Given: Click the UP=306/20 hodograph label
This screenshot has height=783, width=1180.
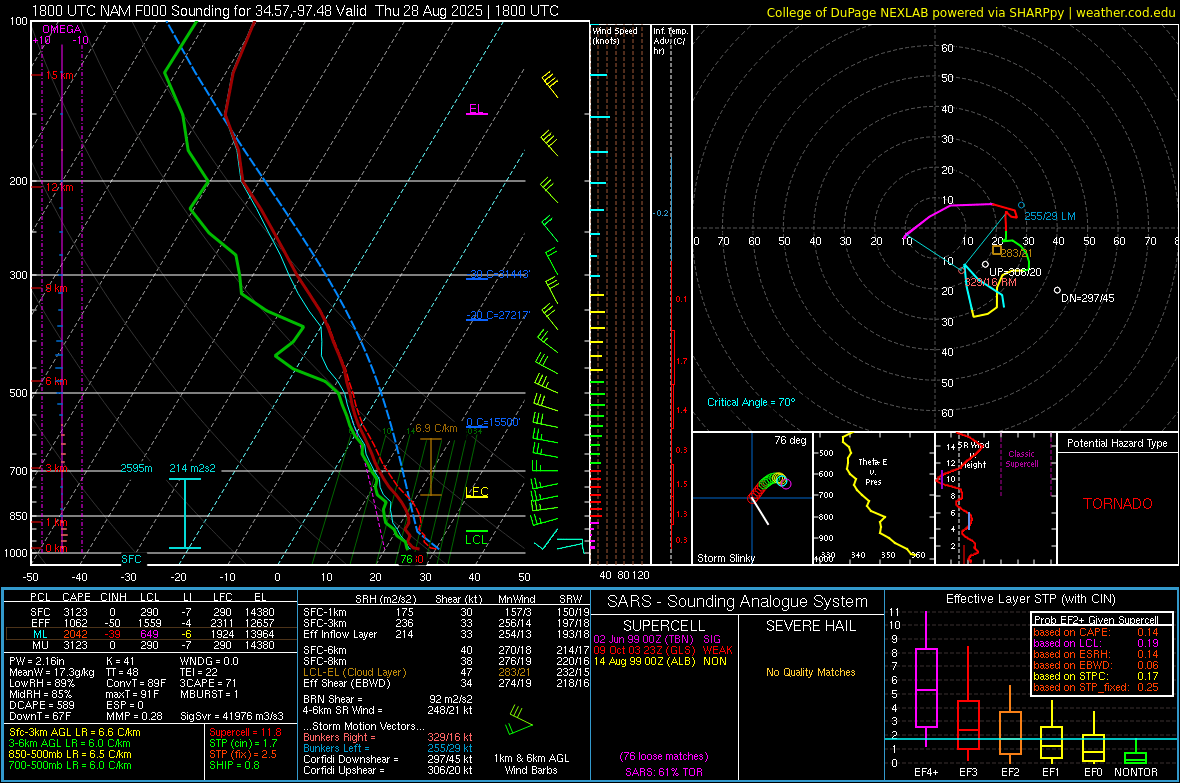Looking at the screenshot, I should tap(1015, 272).
